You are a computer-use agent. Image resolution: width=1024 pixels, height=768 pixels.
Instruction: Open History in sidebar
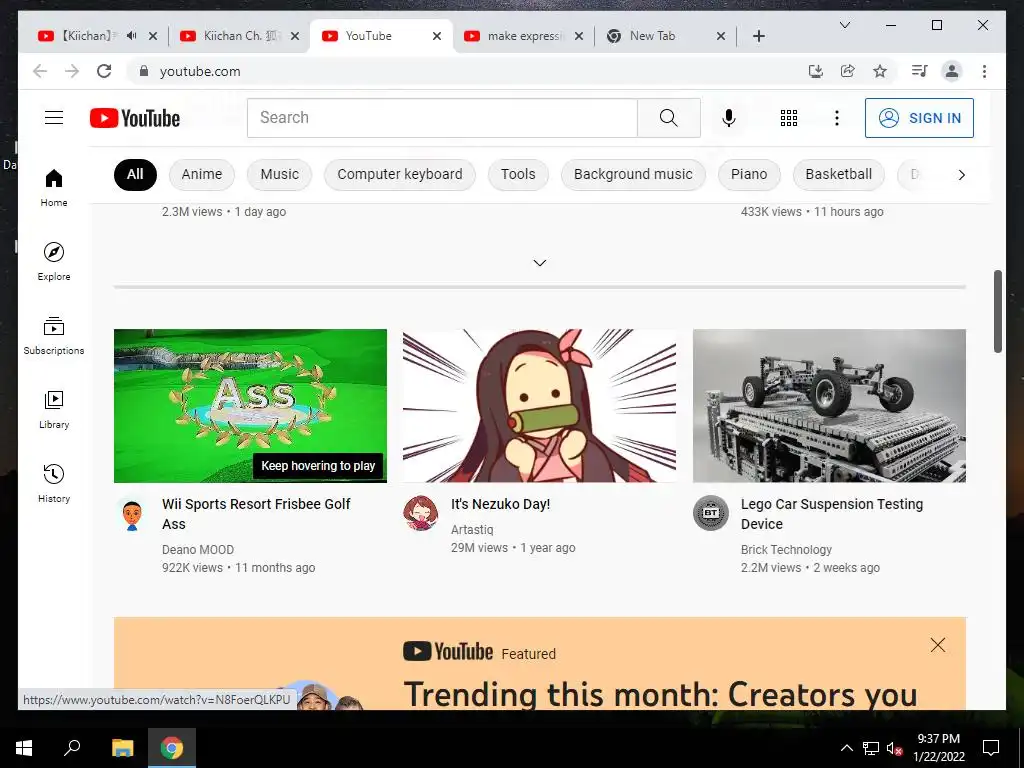click(x=54, y=483)
